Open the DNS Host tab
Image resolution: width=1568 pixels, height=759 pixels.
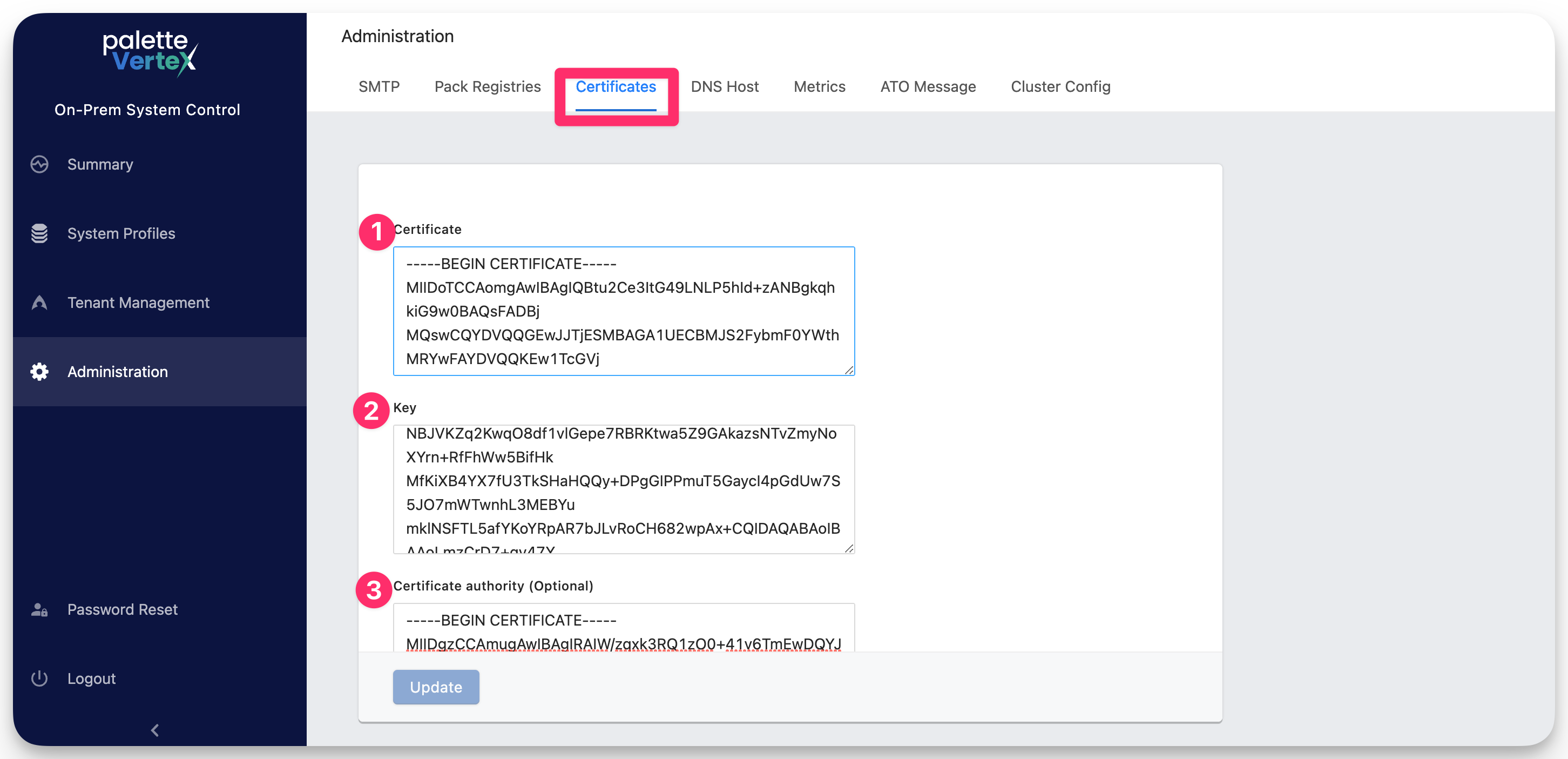pyautogui.click(x=725, y=86)
